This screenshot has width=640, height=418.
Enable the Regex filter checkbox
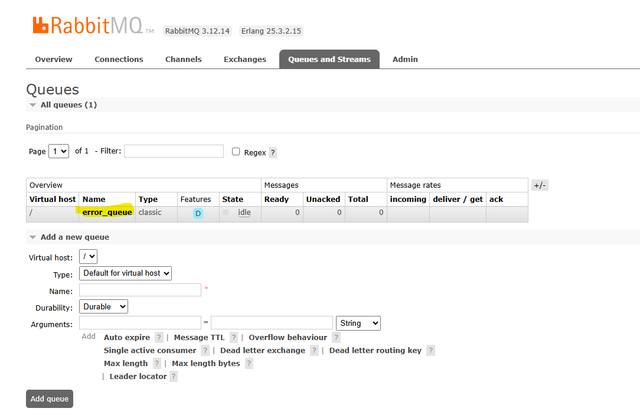click(x=236, y=152)
